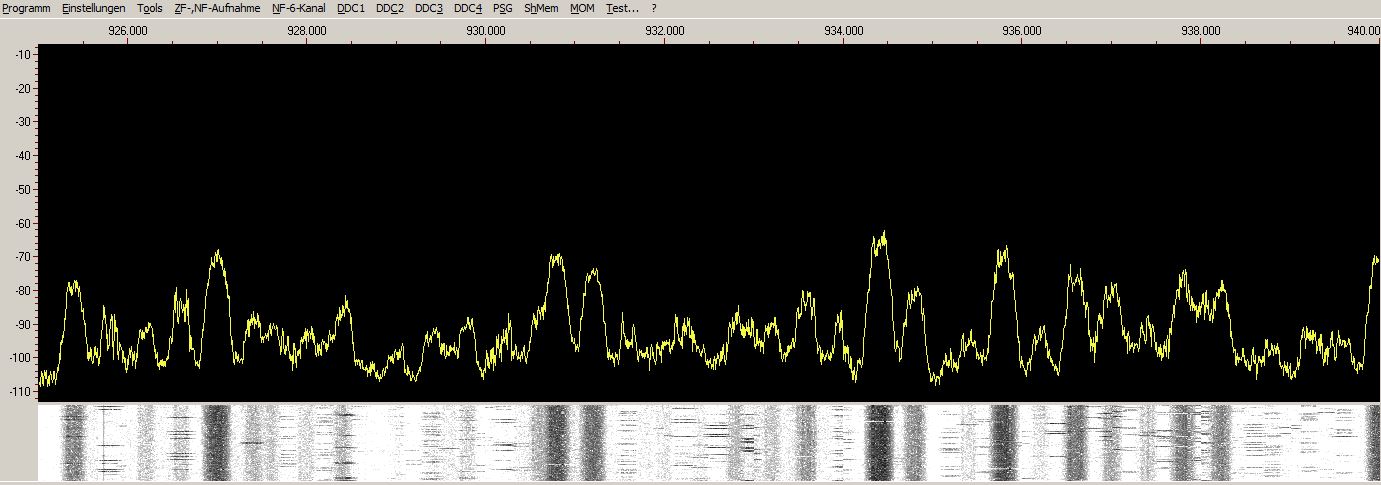Select the DDC2 menu item
The height and width of the screenshot is (485, 1381).
pos(390,8)
